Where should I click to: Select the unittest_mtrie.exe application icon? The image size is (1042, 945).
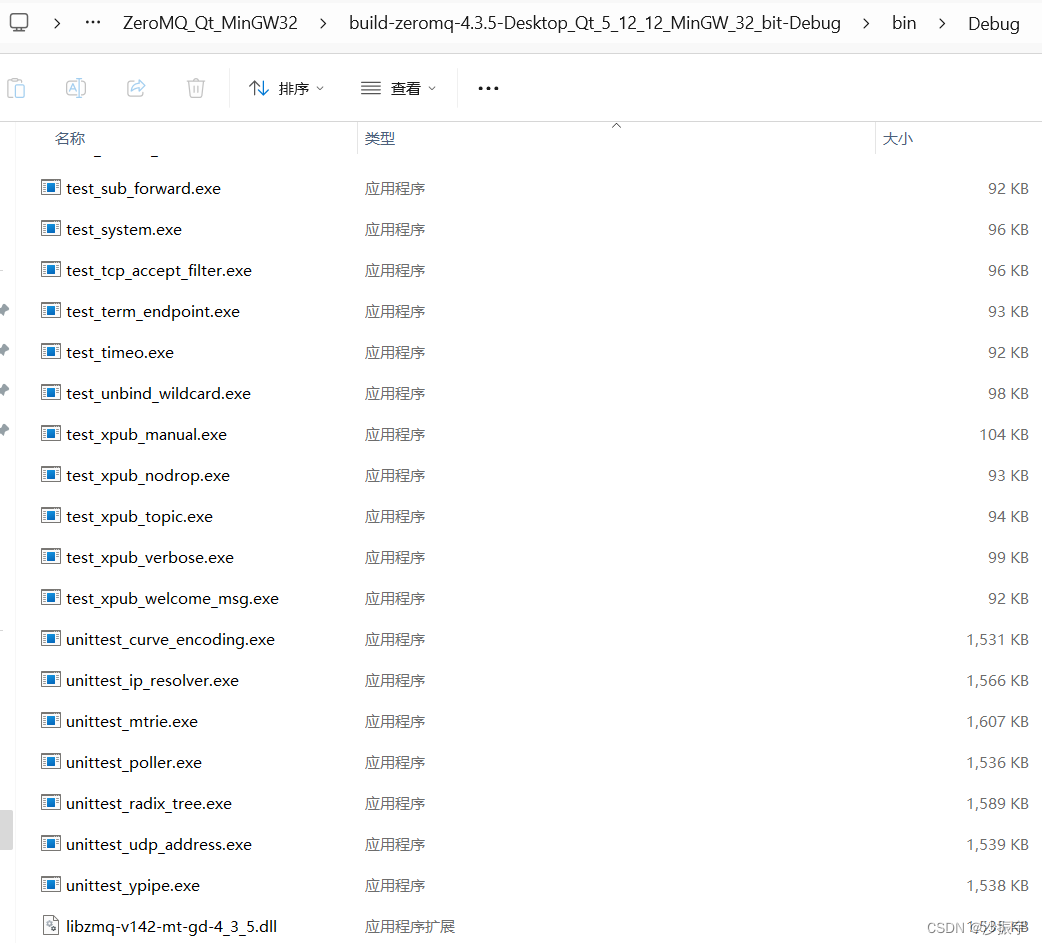pyautogui.click(x=51, y=721)
